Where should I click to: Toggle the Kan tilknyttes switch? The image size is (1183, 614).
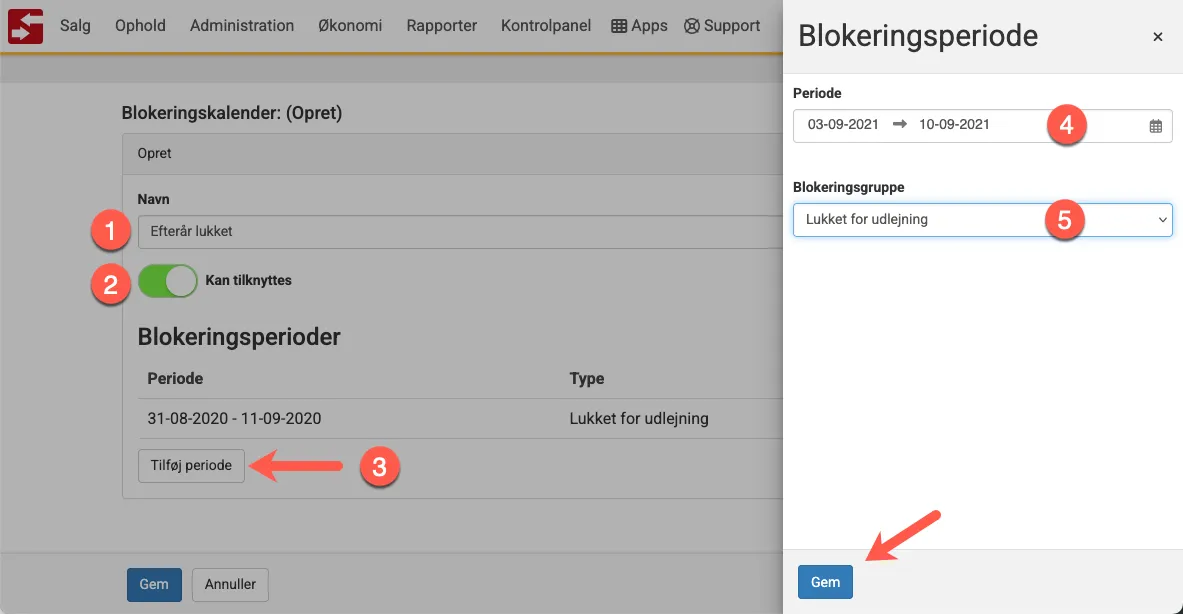click(x=168, y=281)
